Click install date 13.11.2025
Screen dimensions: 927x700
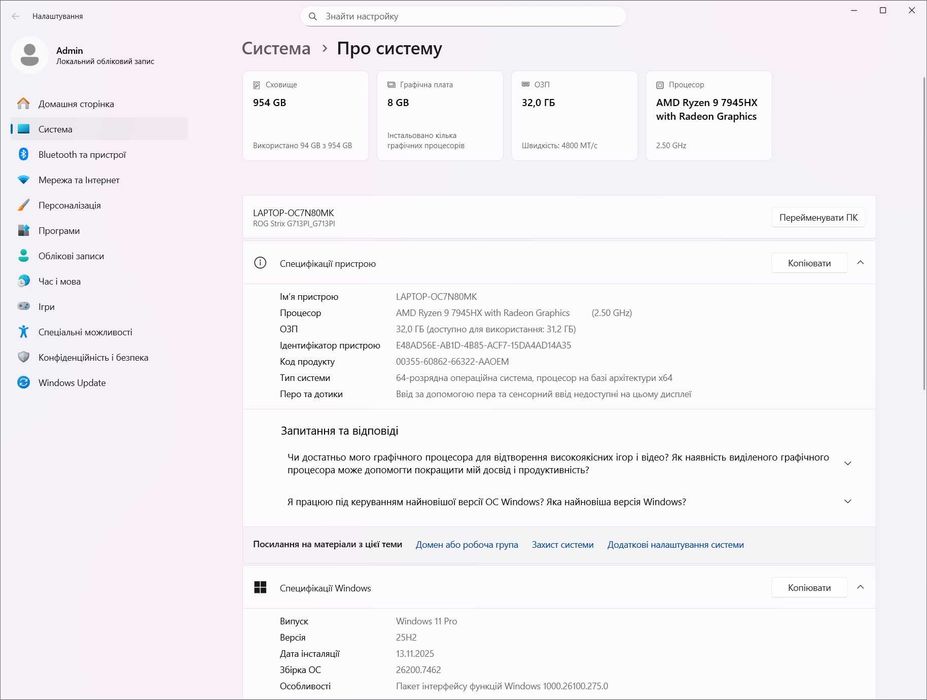click(414, 654)
